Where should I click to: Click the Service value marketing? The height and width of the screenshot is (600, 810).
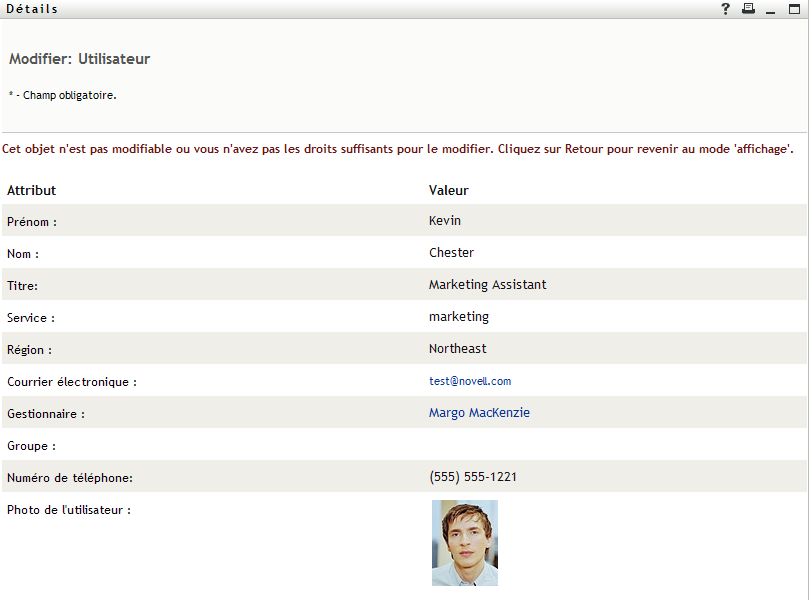pyautogui.click(x=459, y=317)
